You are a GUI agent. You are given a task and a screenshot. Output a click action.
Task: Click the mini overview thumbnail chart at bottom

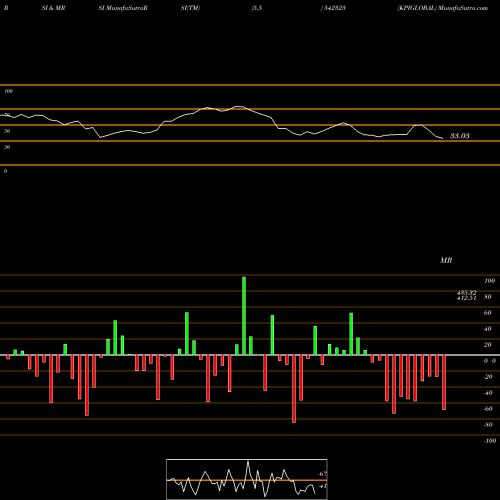coord(247,479)
